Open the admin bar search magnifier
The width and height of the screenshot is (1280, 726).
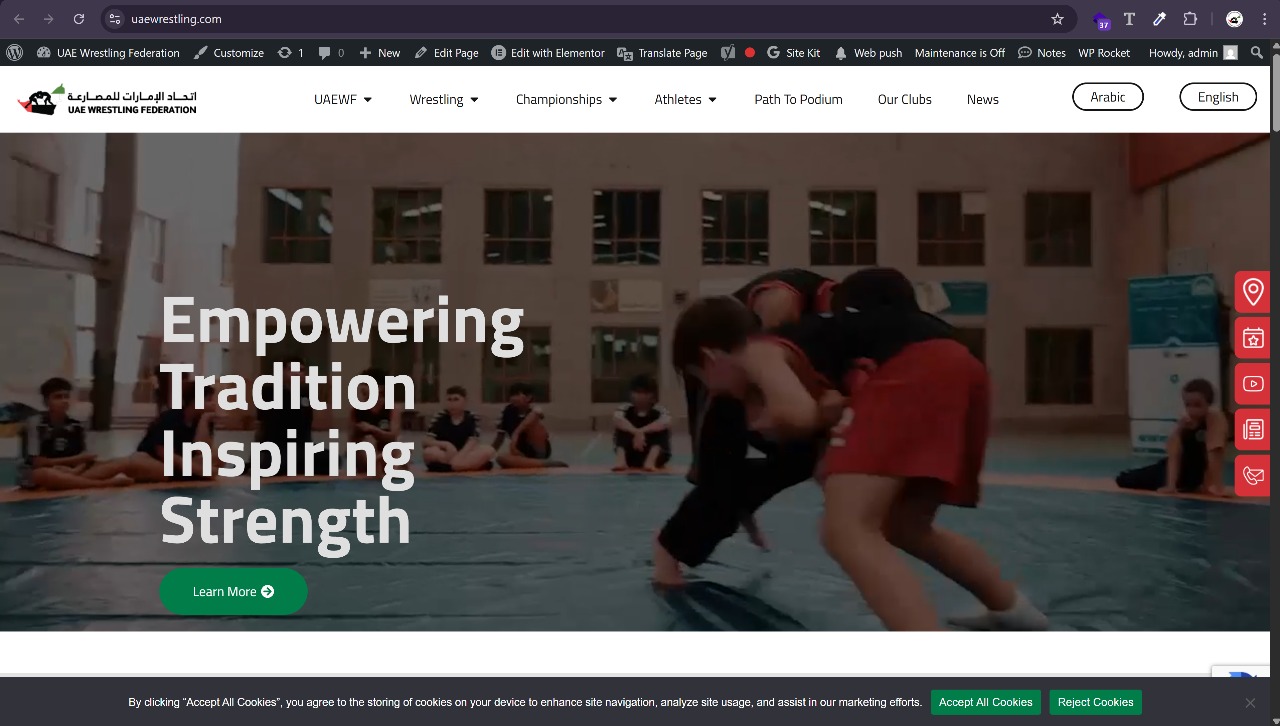[x=1257, y=53]
